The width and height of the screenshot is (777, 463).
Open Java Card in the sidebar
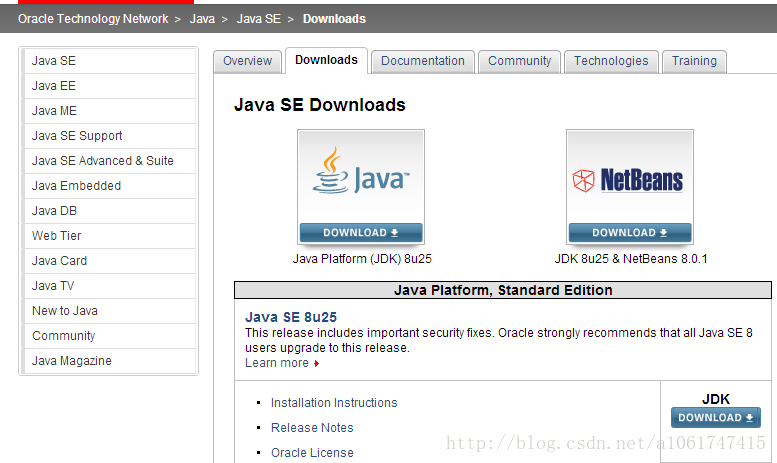pos(110,261)
